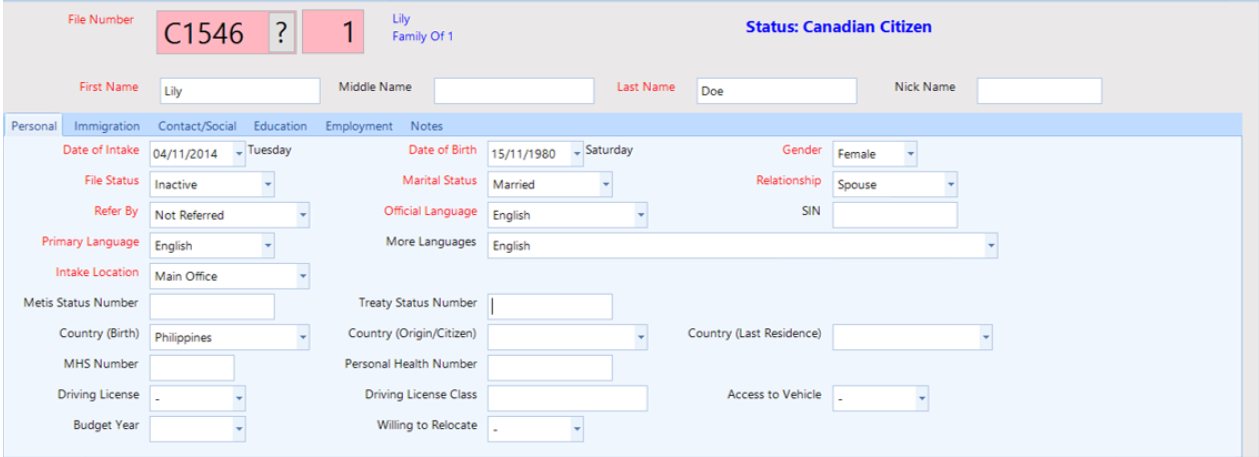Screen dimensions: 1259x457
Task: Open the Country (Birth) dropdown
Action: 302,338
